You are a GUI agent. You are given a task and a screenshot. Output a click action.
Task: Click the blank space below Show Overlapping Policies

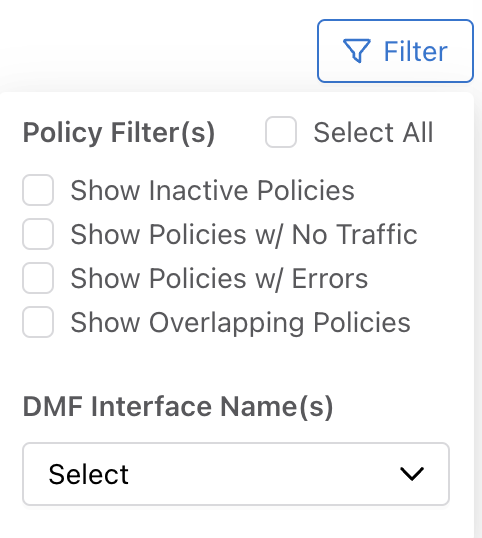237,365
